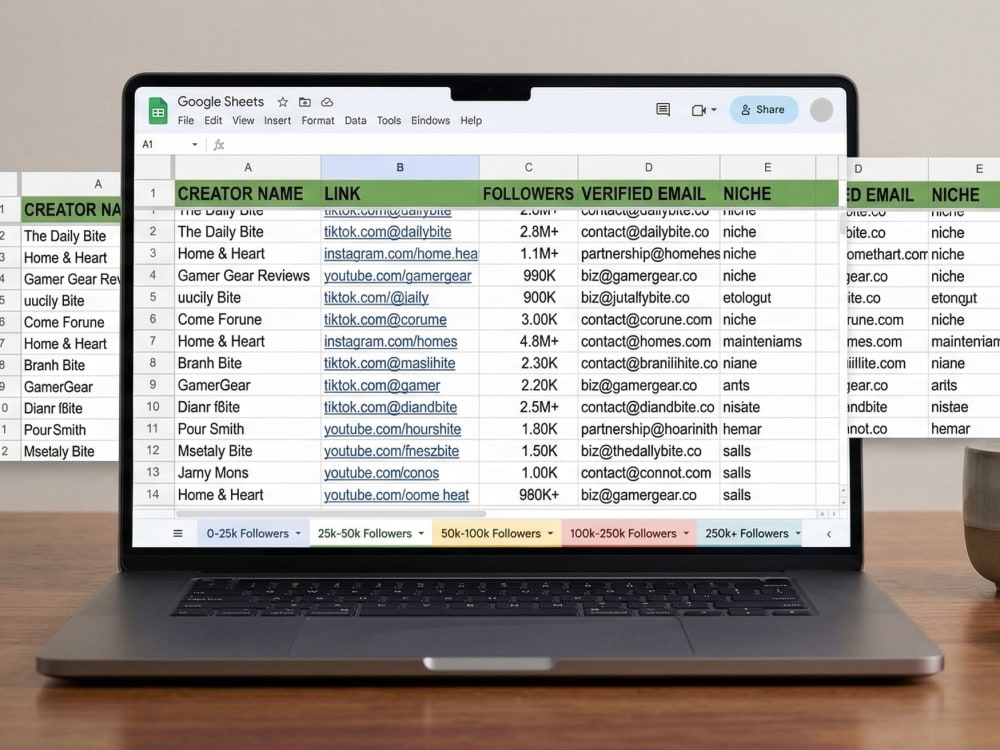Open the Help menu

tap(471, 121)
